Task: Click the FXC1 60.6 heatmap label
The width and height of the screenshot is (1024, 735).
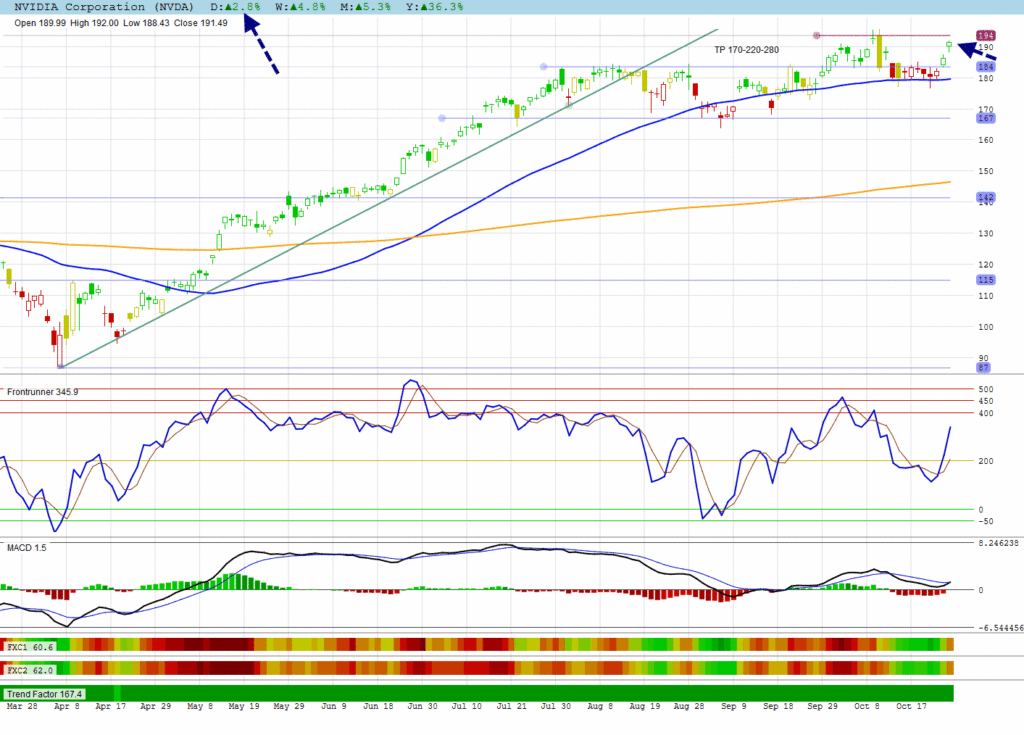Action: click(30, 646)
